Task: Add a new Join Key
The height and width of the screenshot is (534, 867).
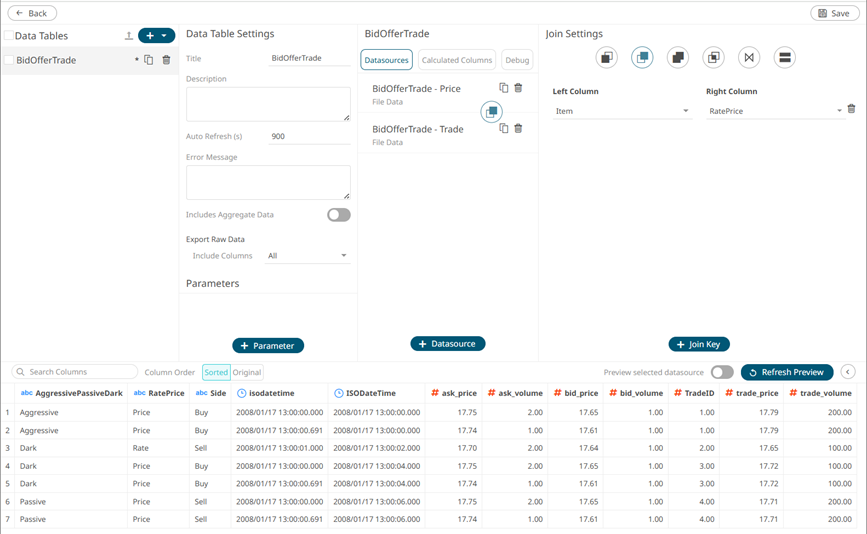Action: (698, 344)
